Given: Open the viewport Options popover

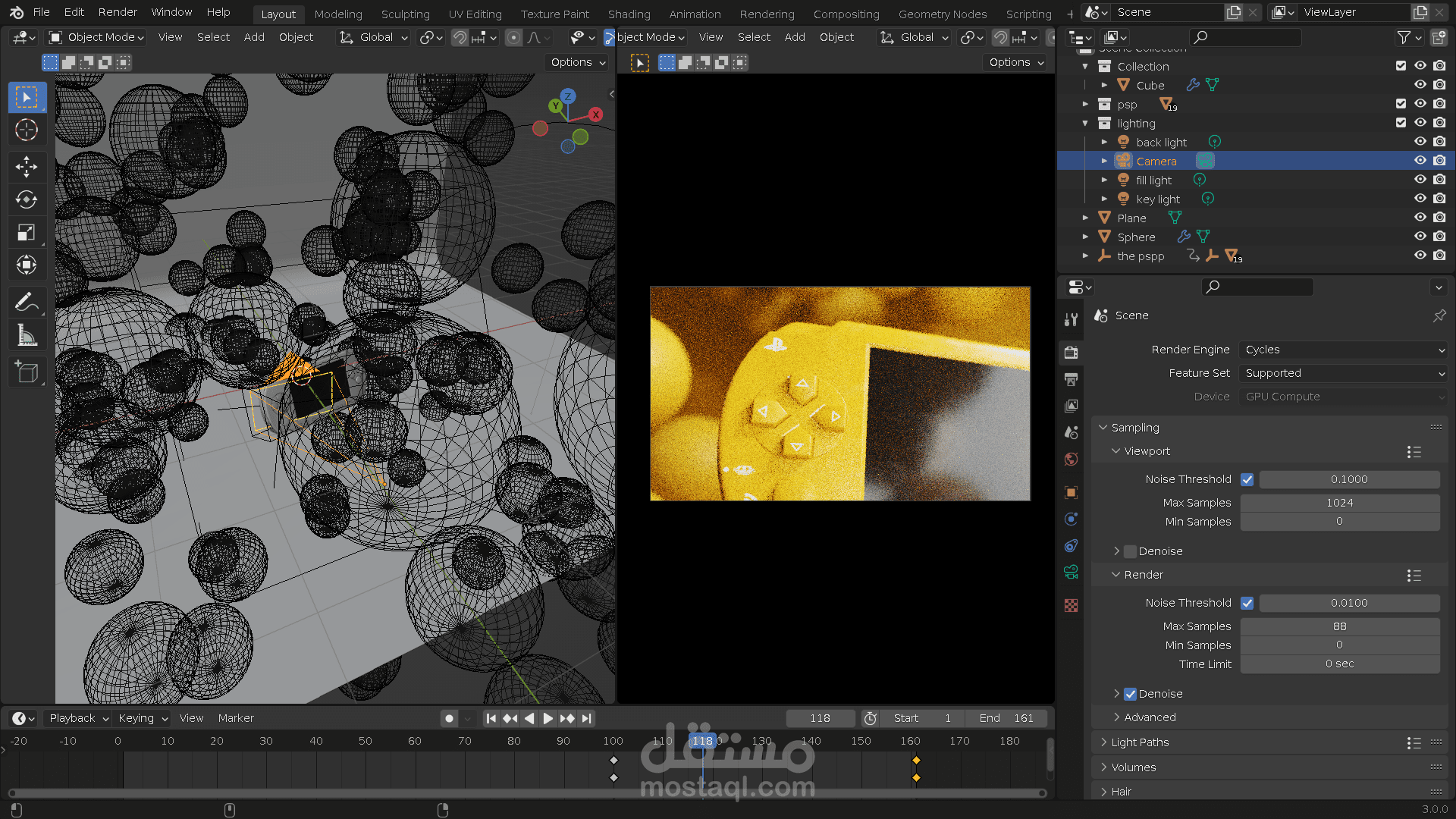Looking at the screenshot, I should (x=578, y=62).
